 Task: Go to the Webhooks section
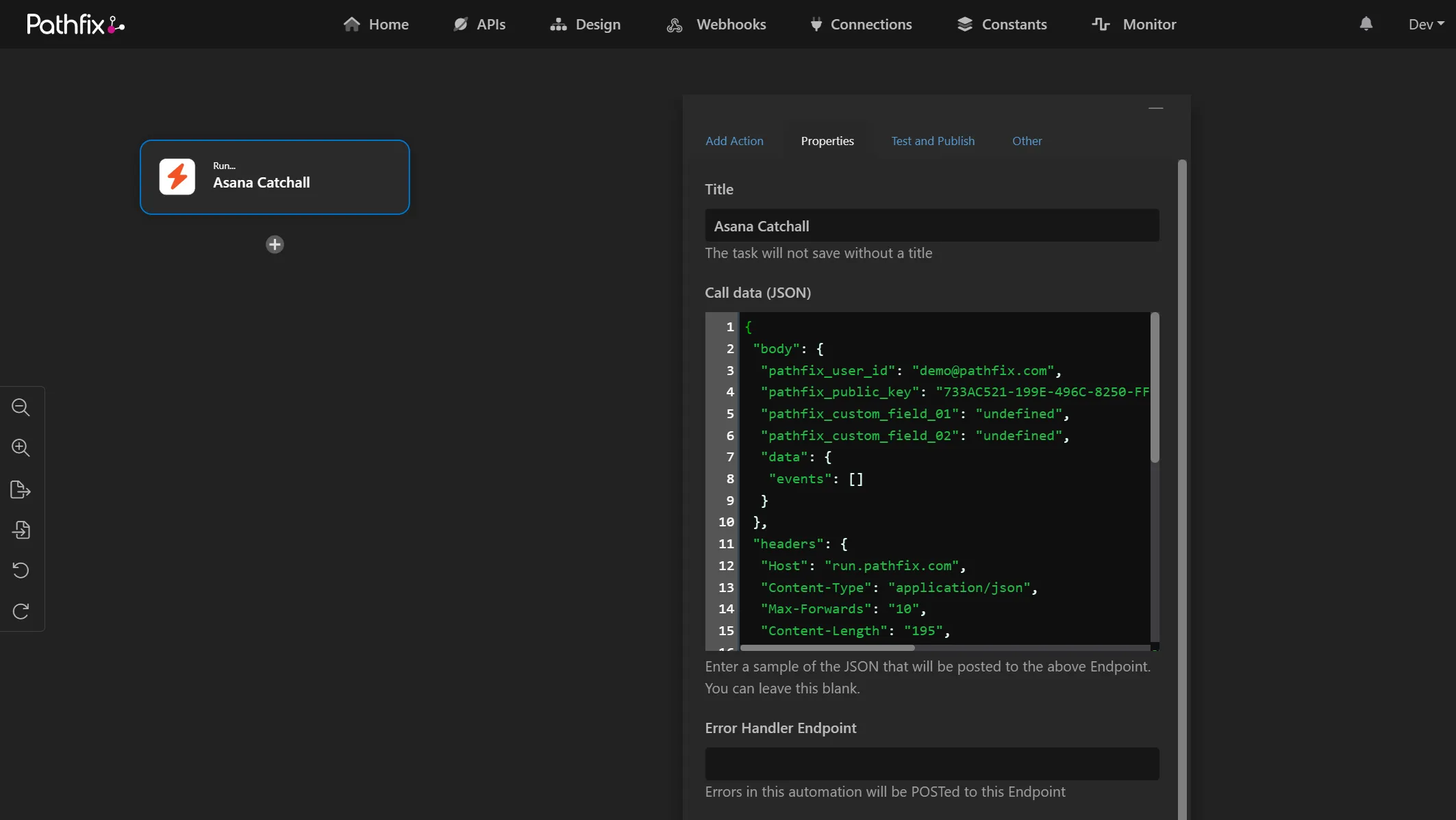[x=716, y=25]
